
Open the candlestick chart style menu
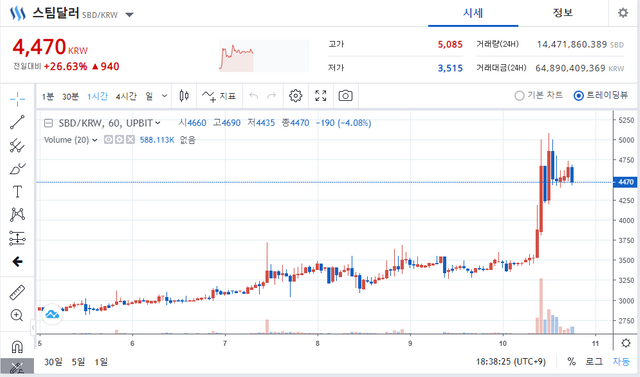[x=184, y=96]
